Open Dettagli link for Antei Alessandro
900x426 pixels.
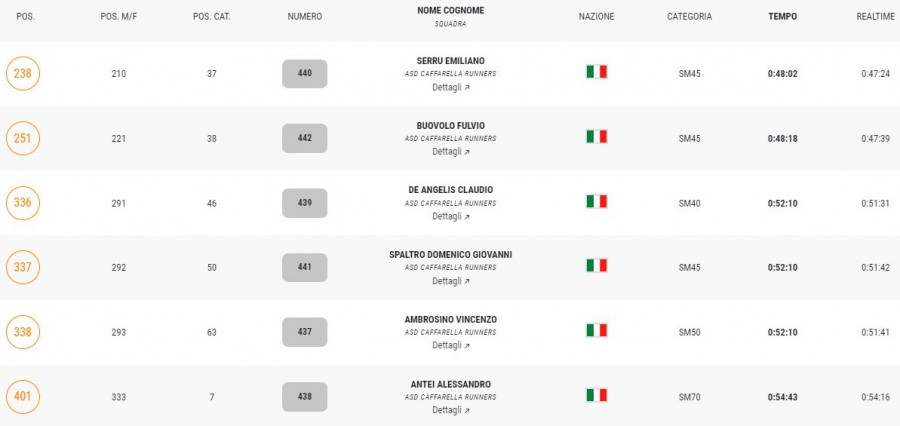451,410
